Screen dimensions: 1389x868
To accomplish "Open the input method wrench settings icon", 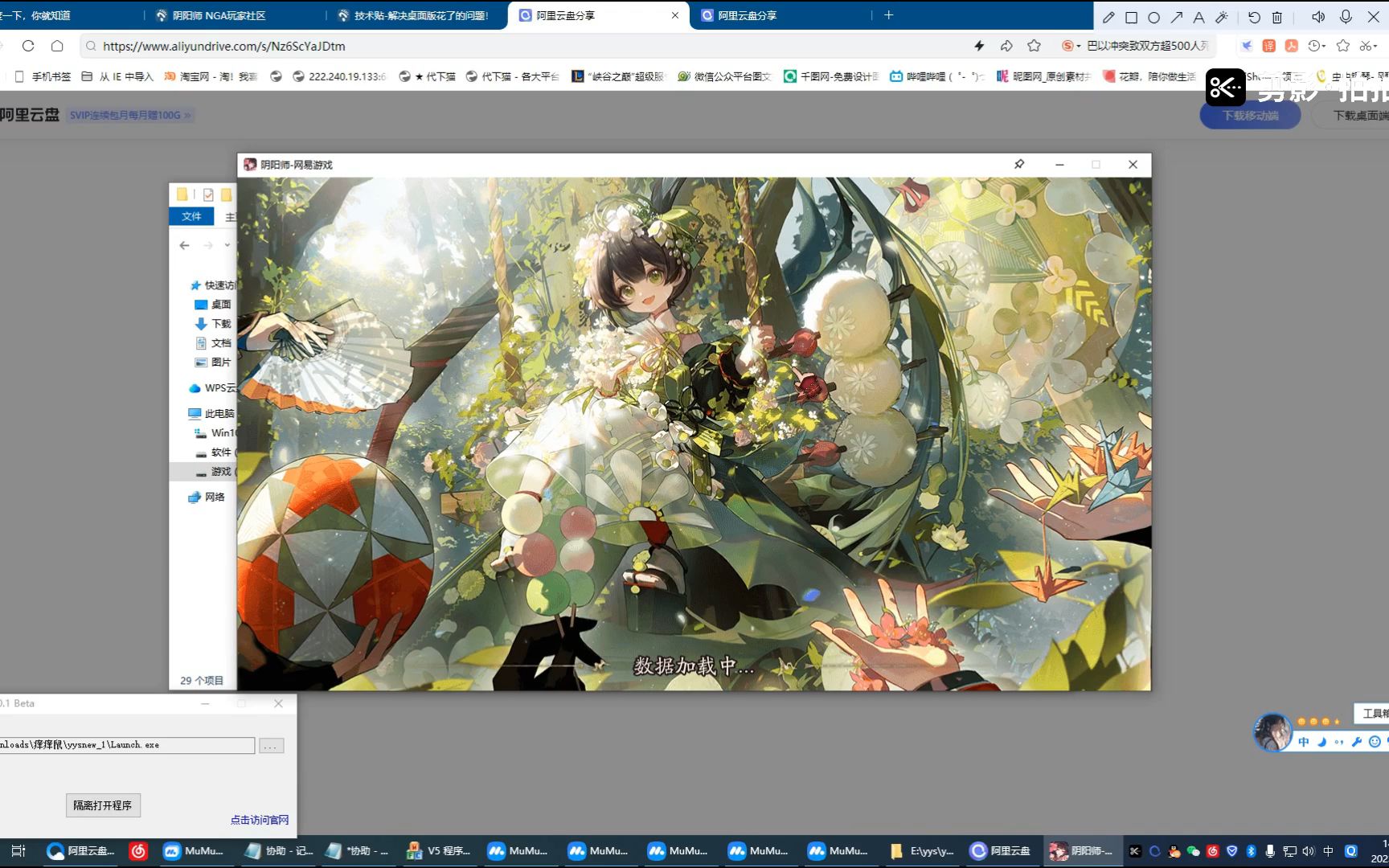I will 1357,742.
